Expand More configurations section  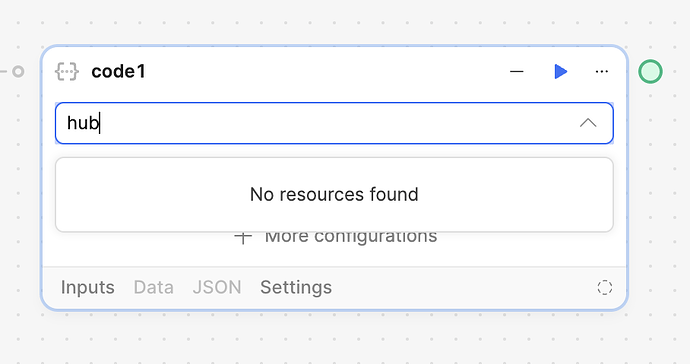351,237
